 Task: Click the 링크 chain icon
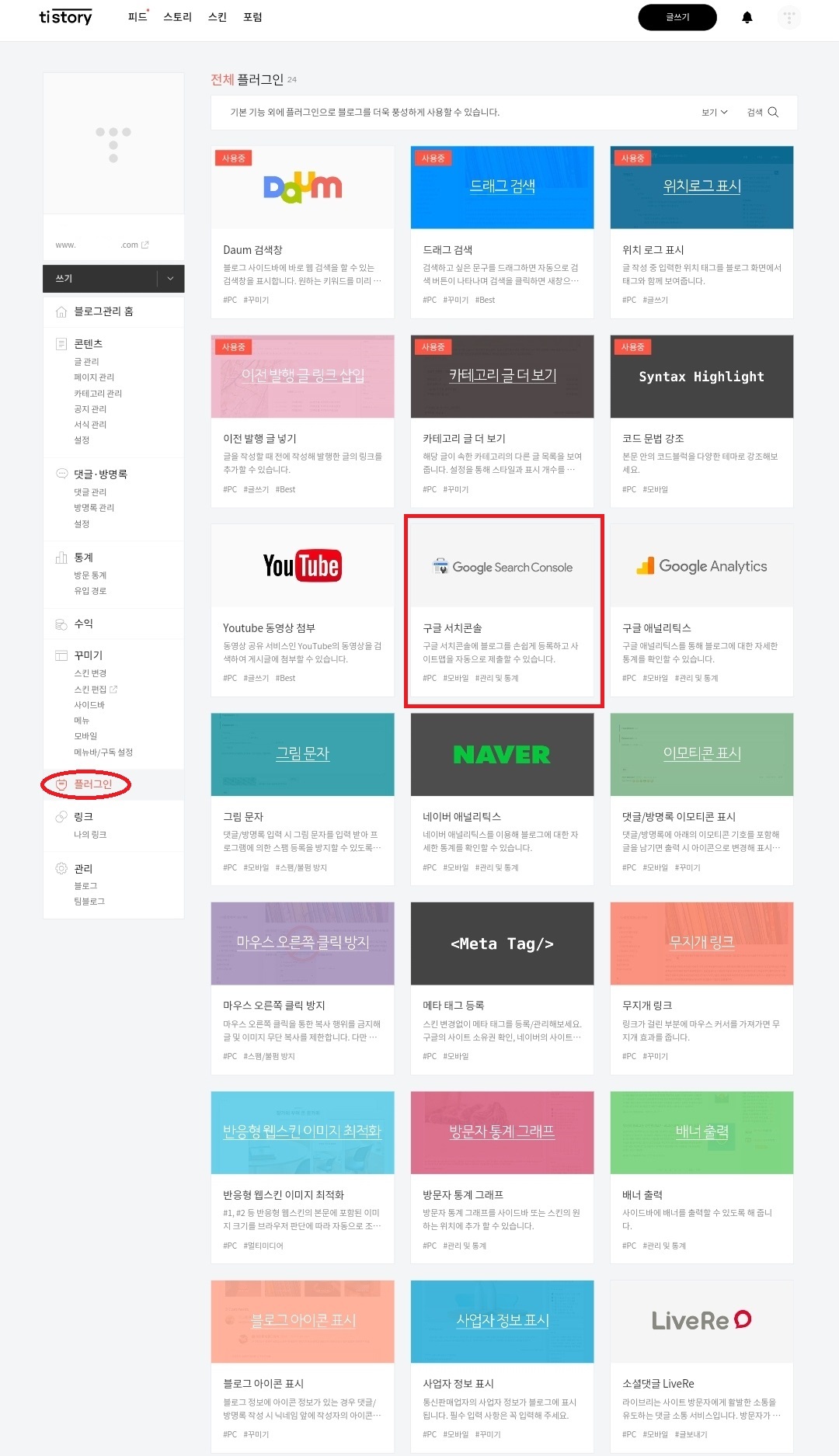pyautogui.click(x=61, y=816)
